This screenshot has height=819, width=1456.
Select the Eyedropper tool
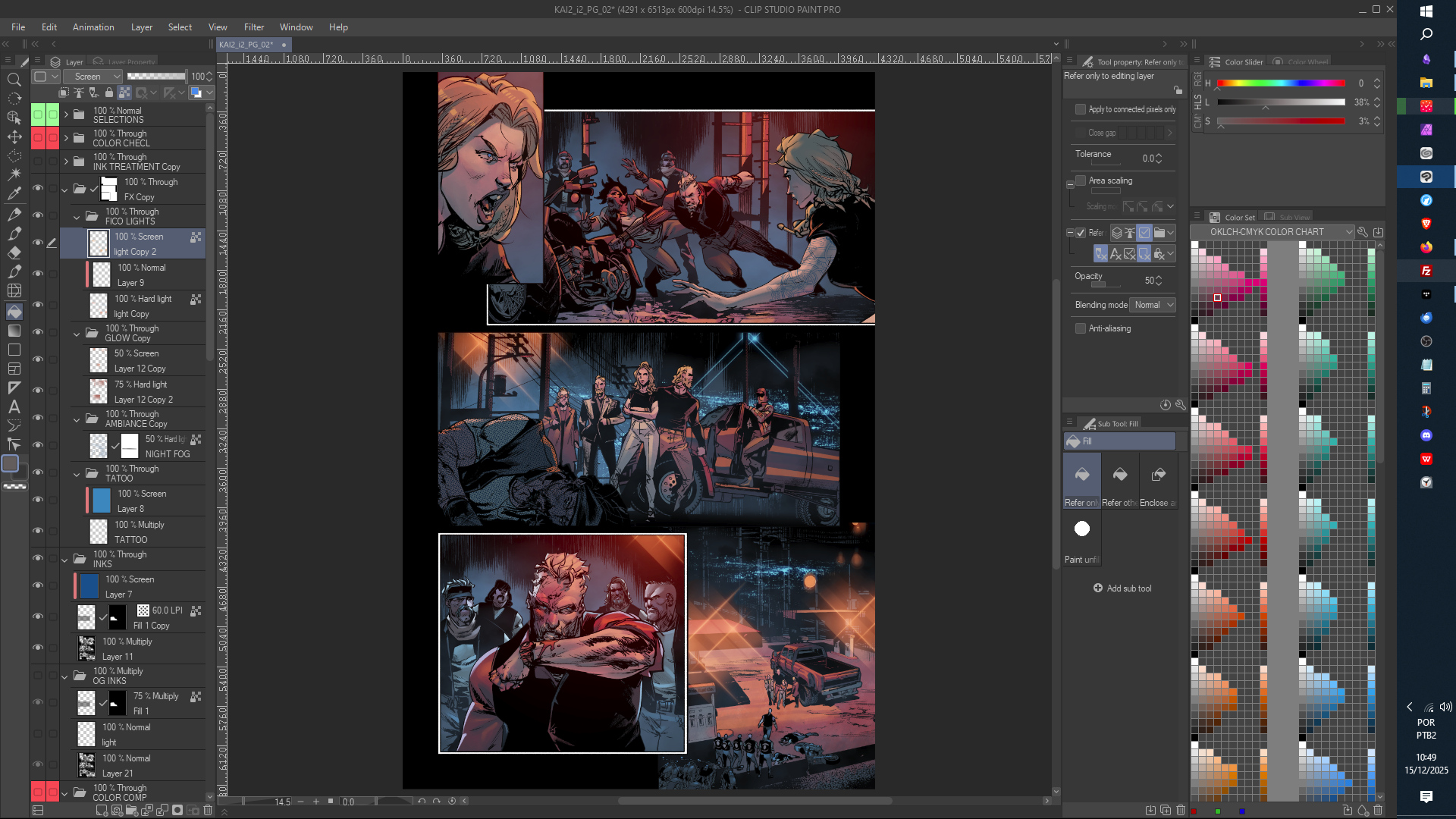(x=14, y=194)
